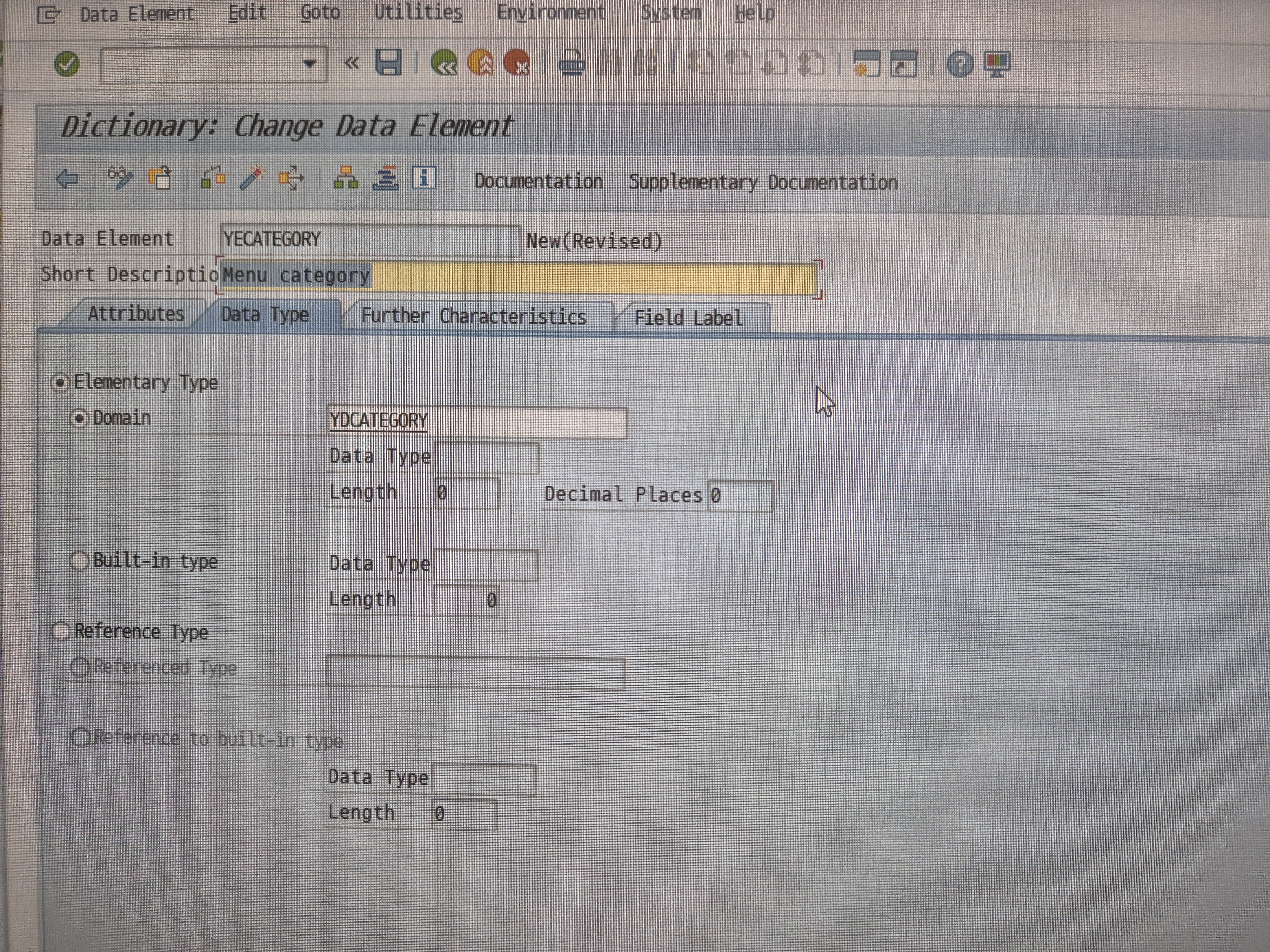
Task: Create a new session via toolbar icon
Action: pos(866,63)
